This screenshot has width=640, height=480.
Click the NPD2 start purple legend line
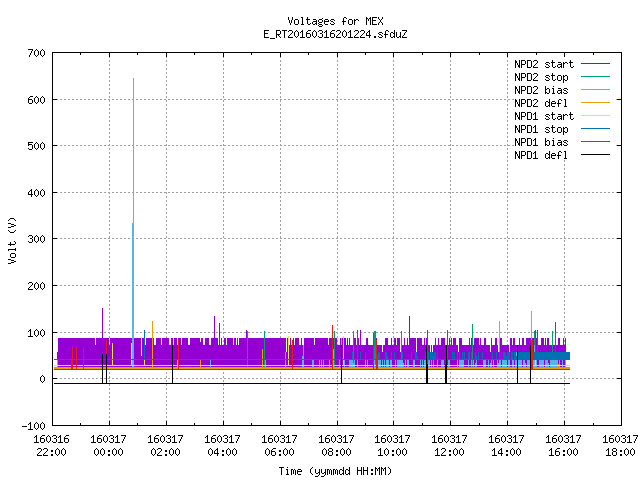pyautogui.click(x=595, y=64)
